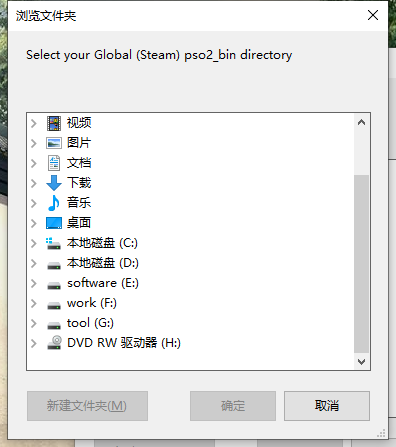Screen dimensions: 396x447
Task: Click the 取消 cancel button
Action: [327, 406]
